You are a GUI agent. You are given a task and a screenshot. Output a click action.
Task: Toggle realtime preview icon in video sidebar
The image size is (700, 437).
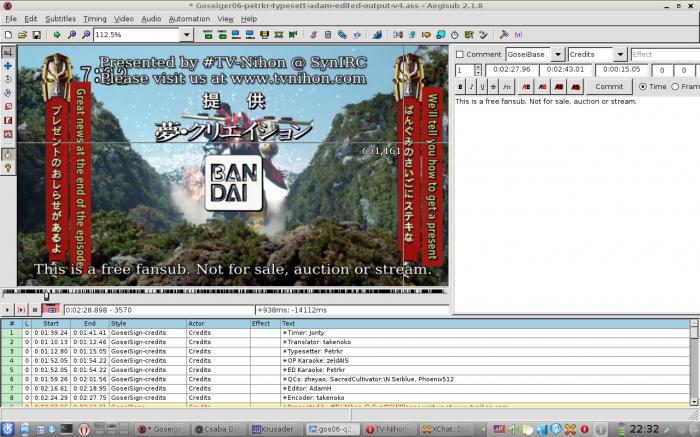point(8,154)
